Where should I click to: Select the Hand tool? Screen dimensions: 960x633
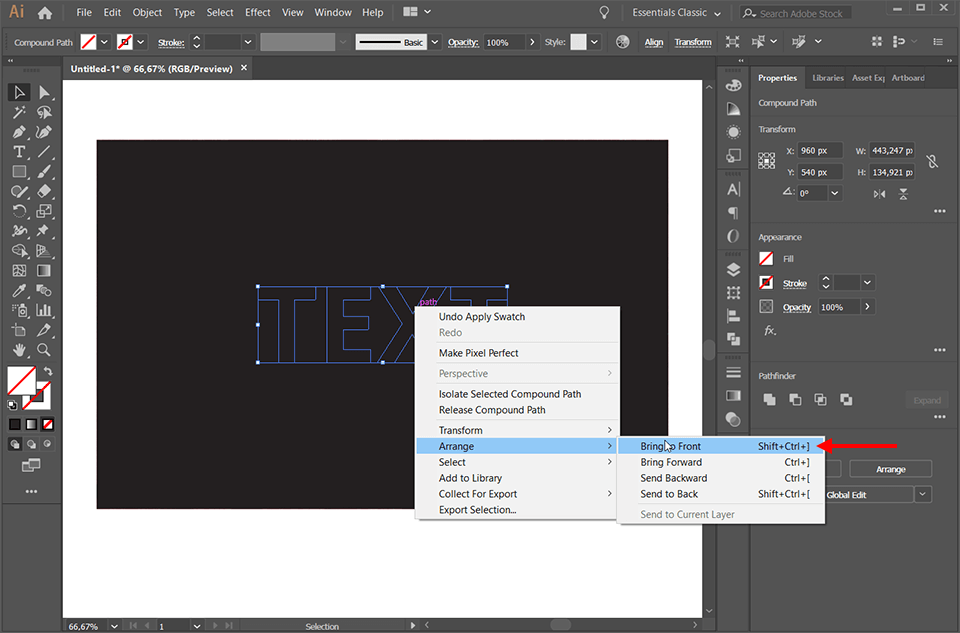[x=18, y=350]
